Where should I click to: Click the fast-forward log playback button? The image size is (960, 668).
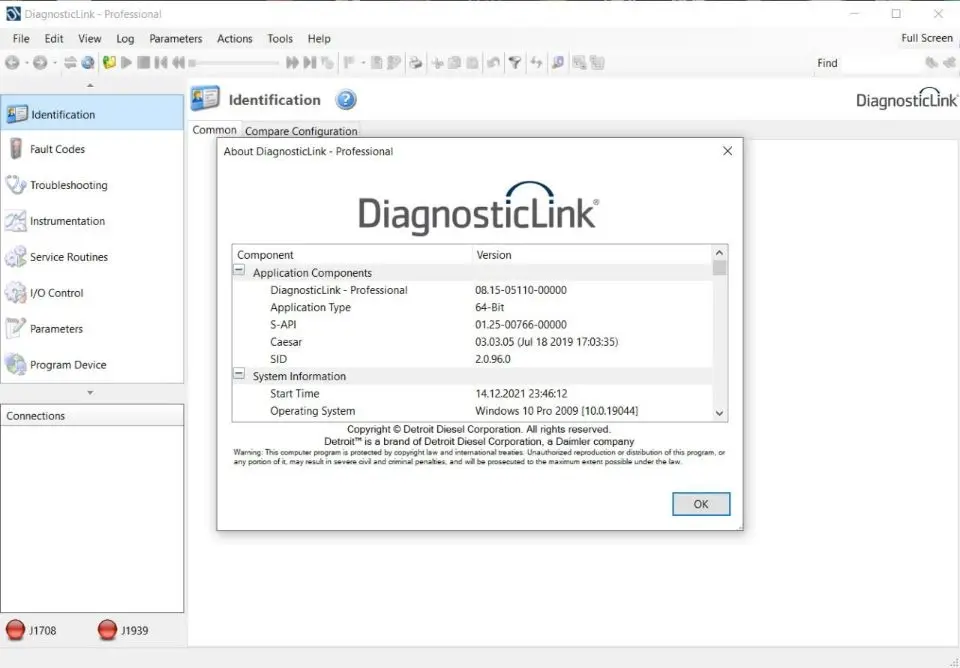coord(293,62)
